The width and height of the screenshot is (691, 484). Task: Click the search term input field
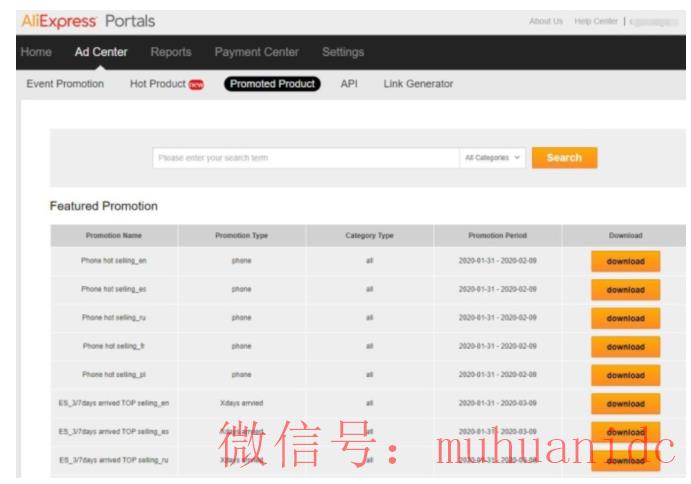[305, 158]
